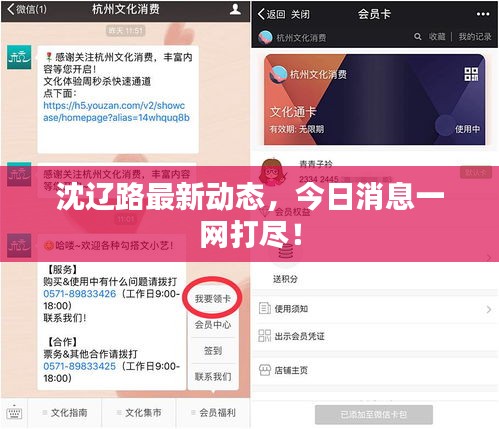Expand the 会员福利 bottom menu

point(213,413)
